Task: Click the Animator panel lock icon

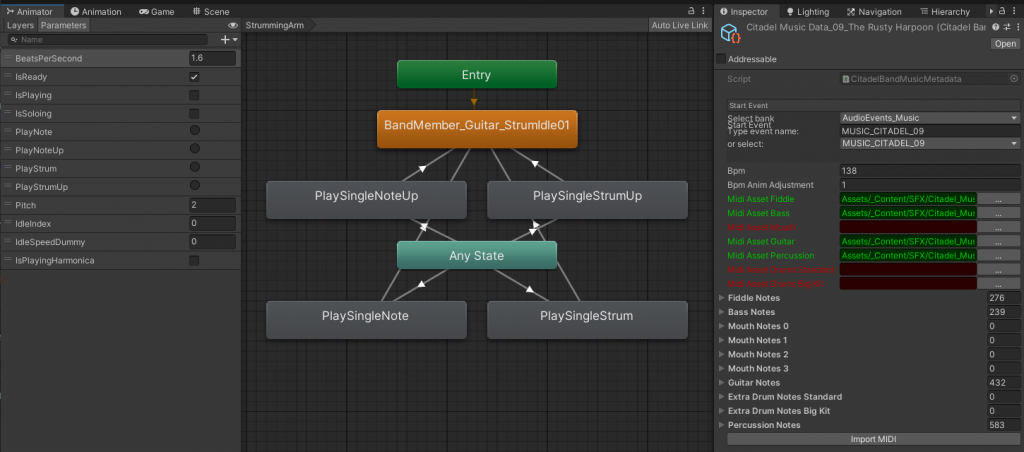Action: tap(691, 11)
